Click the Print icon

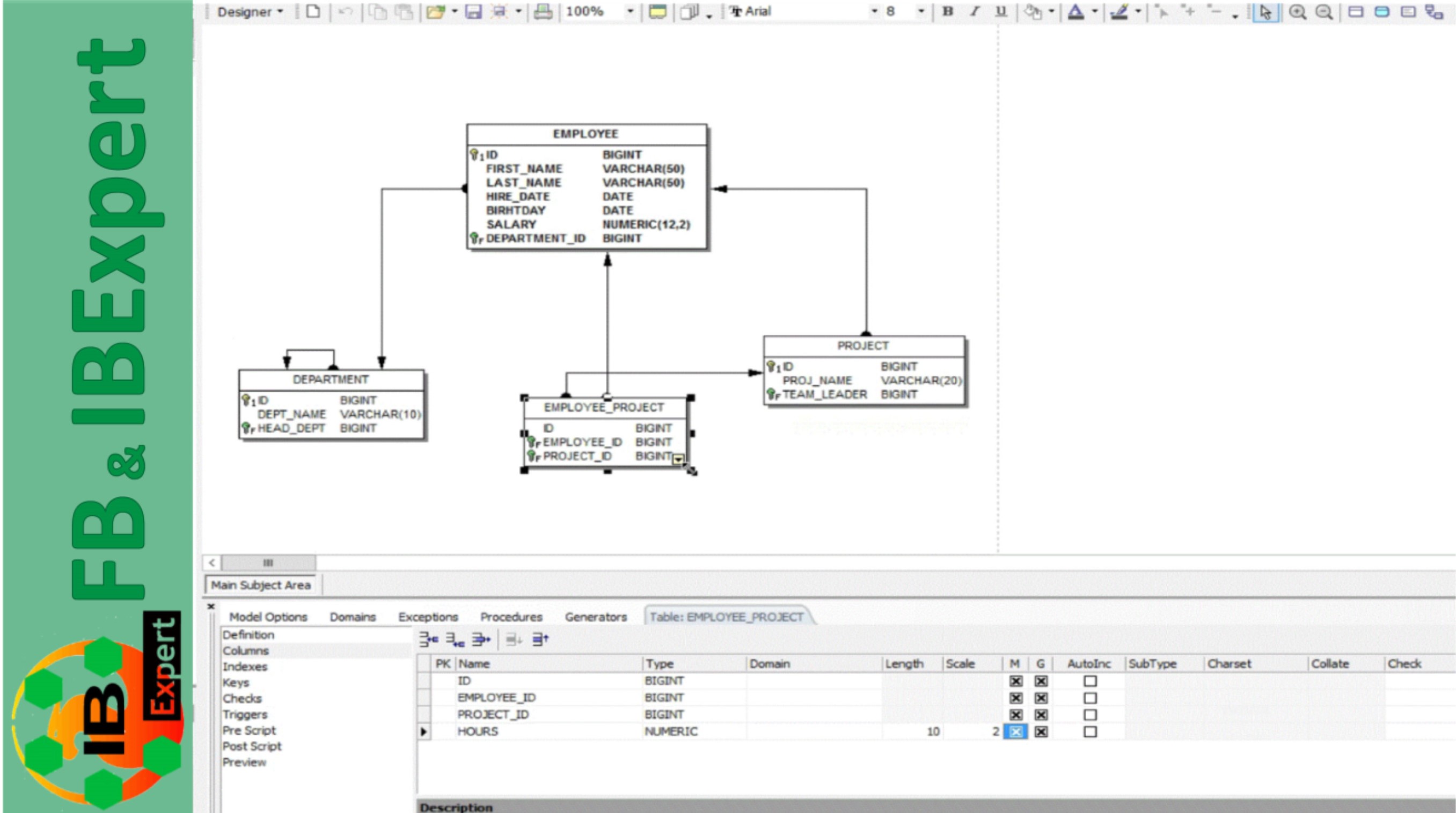(x=543, y=11)
